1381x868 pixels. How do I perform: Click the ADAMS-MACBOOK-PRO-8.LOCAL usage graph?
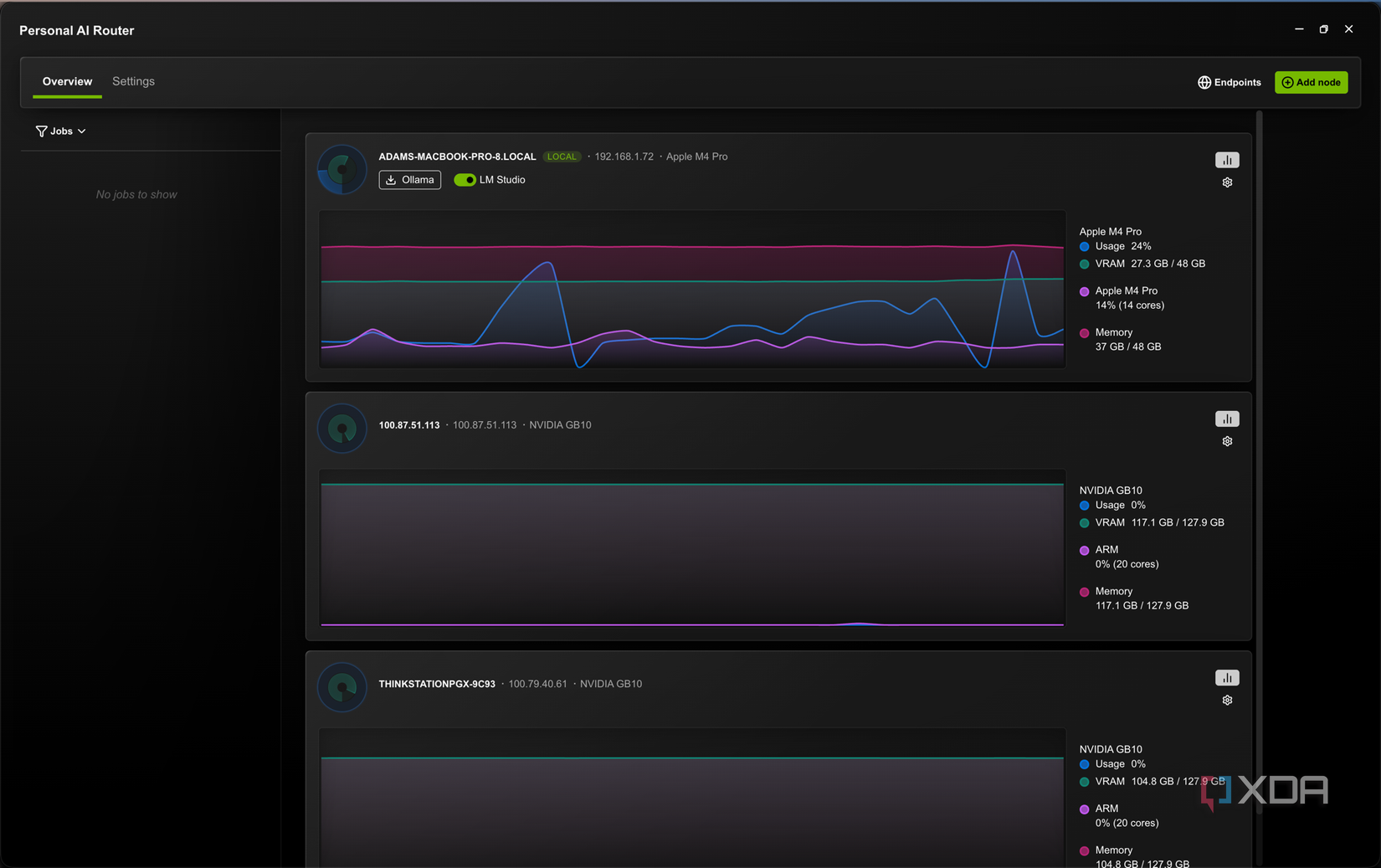tap(692, 289)
